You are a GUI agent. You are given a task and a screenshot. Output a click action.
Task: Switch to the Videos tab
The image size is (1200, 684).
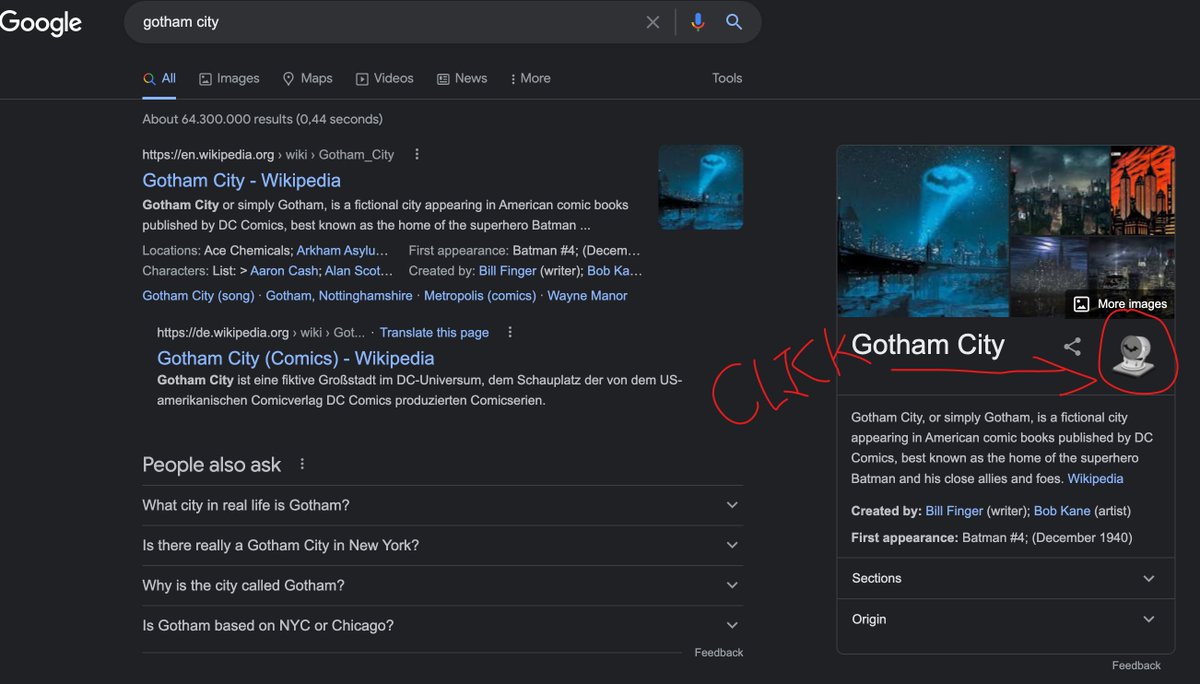point(385,78)
